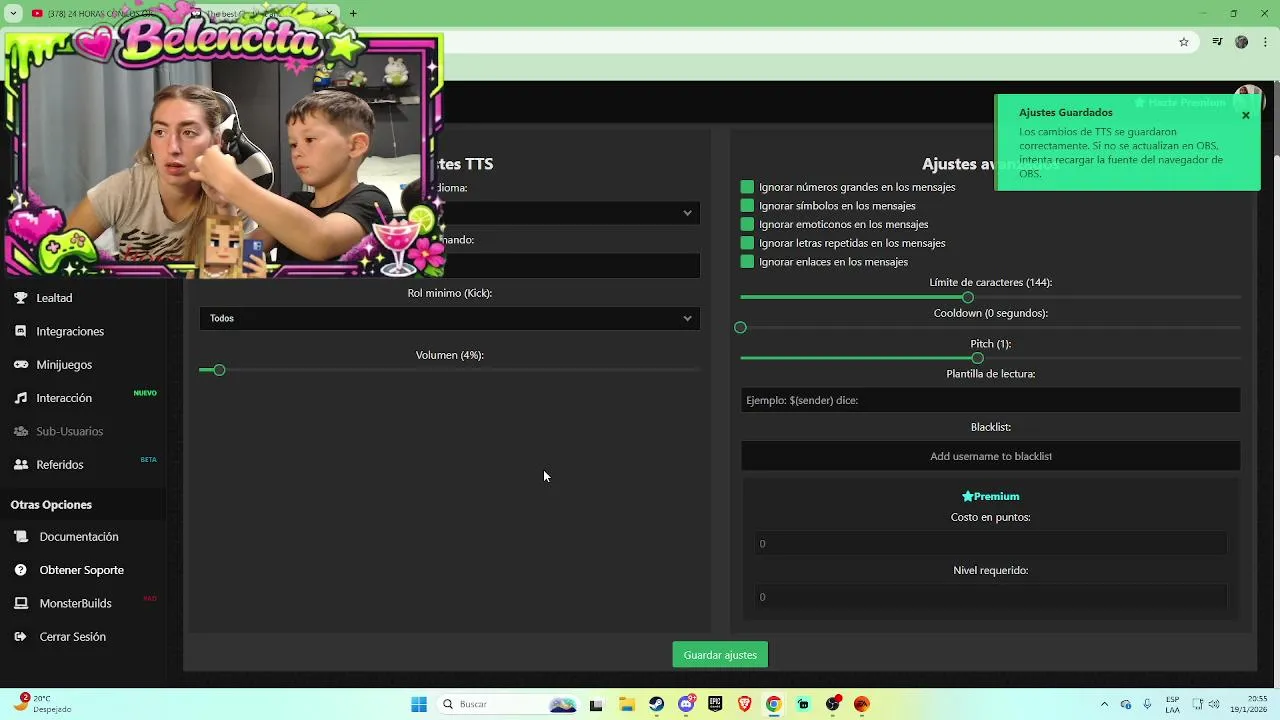Image resolution: width=1280 pixels, height=720 pixels.
Task: Open Obtener Soporte
Action: pos(82,570)
